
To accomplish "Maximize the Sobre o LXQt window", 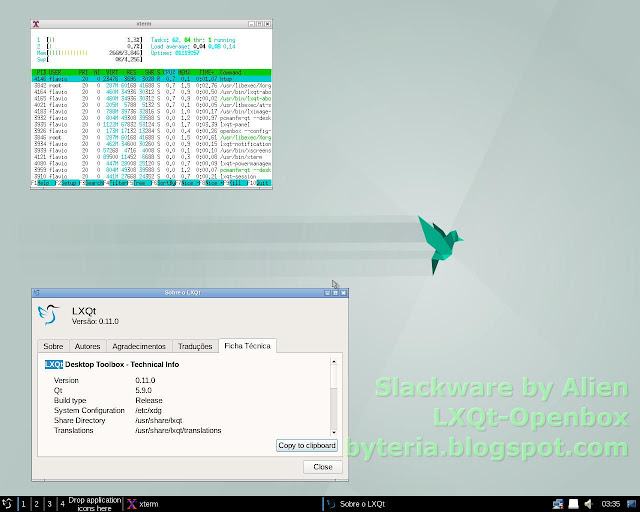I will pyautogui.click(x=336, y=293).
